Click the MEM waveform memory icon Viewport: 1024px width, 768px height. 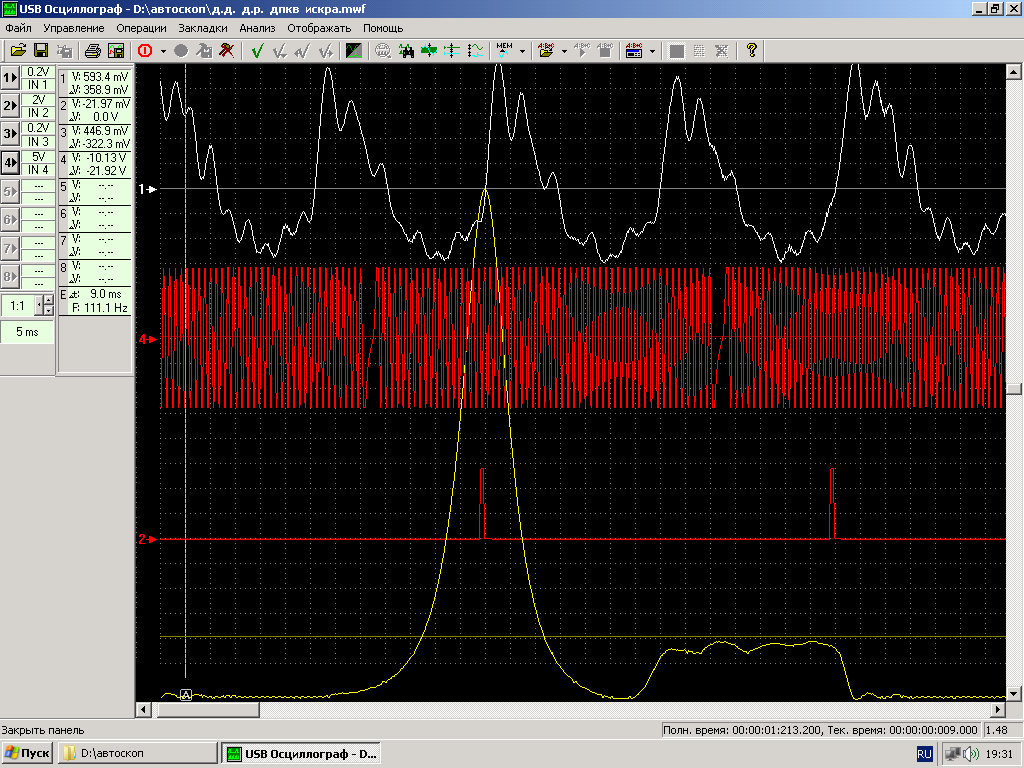(x=504, y=50)
